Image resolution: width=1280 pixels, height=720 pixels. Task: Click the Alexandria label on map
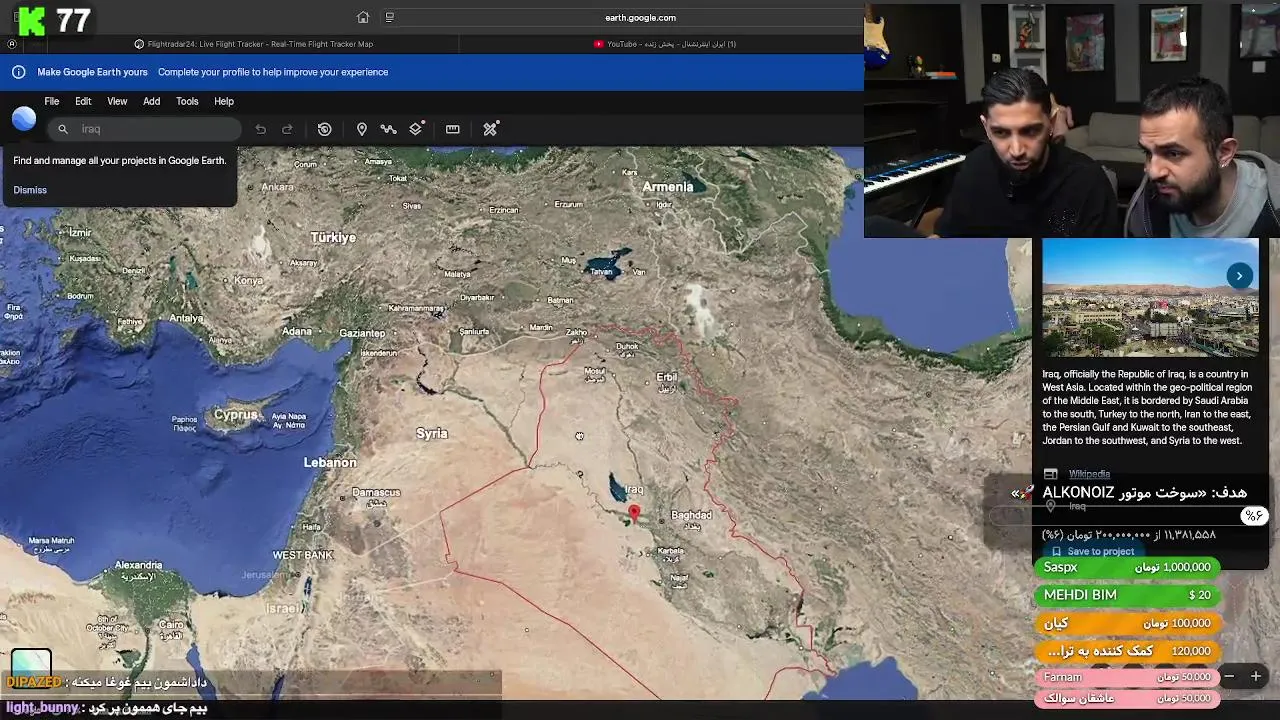tap(138, 565)
